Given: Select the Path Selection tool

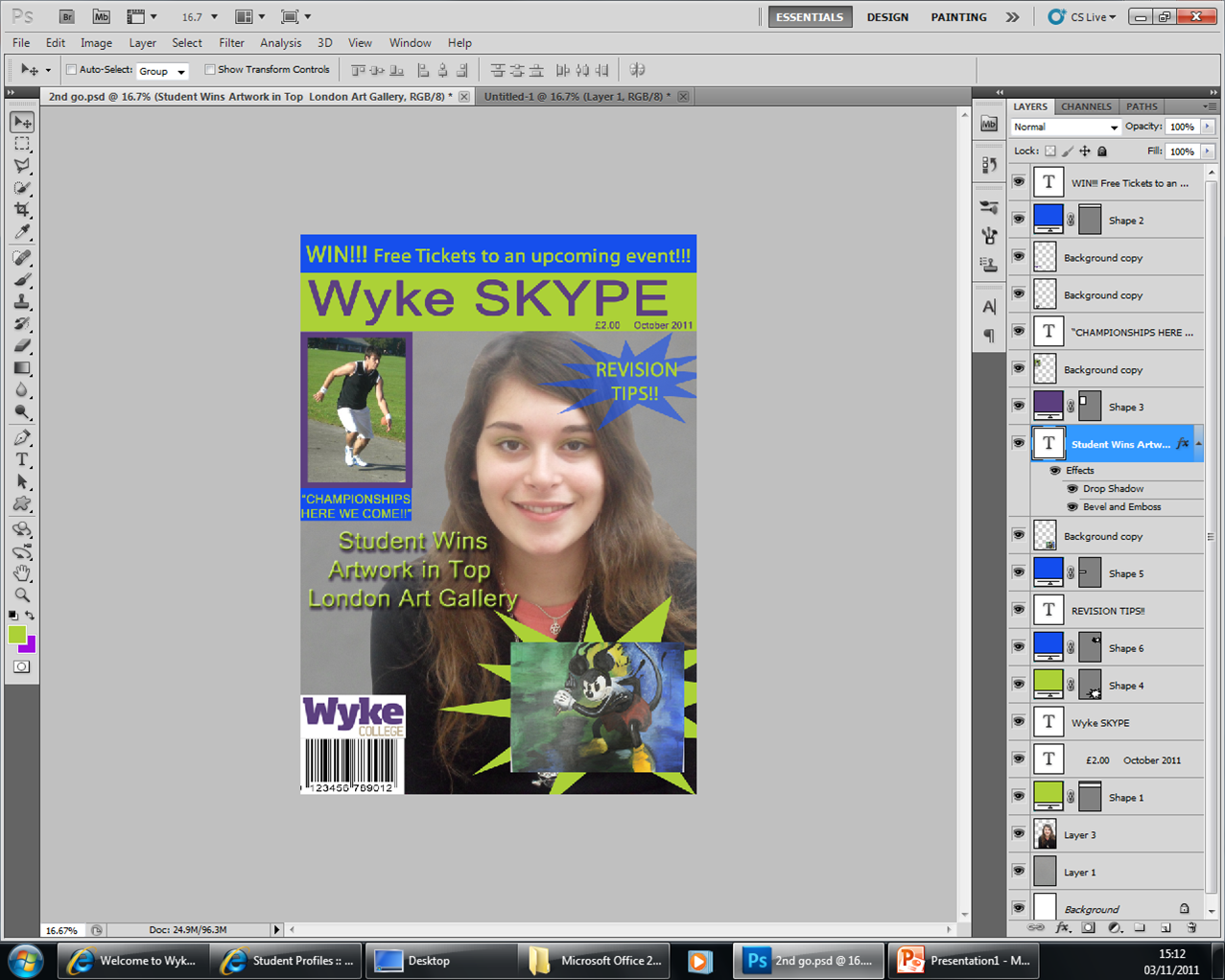Looking at the screenshot, I should pyautogui.click(x=22, y=482).
